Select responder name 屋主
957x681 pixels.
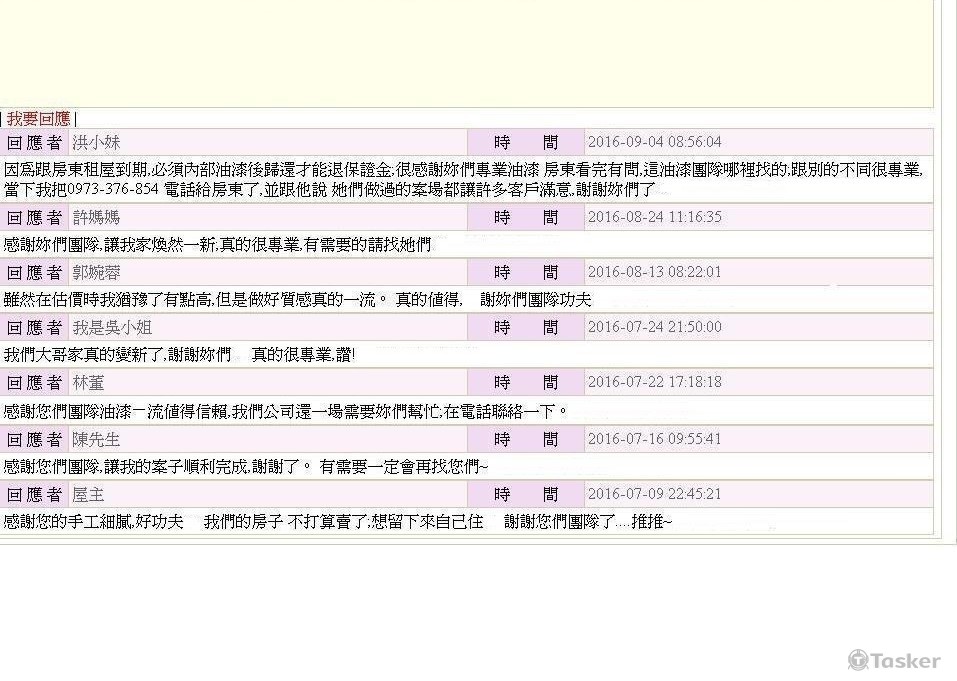point(88,494)
